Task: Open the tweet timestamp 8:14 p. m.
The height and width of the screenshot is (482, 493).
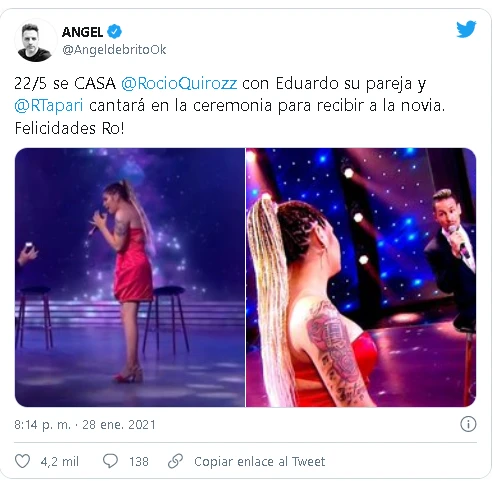Action: [x=42, y=425]
